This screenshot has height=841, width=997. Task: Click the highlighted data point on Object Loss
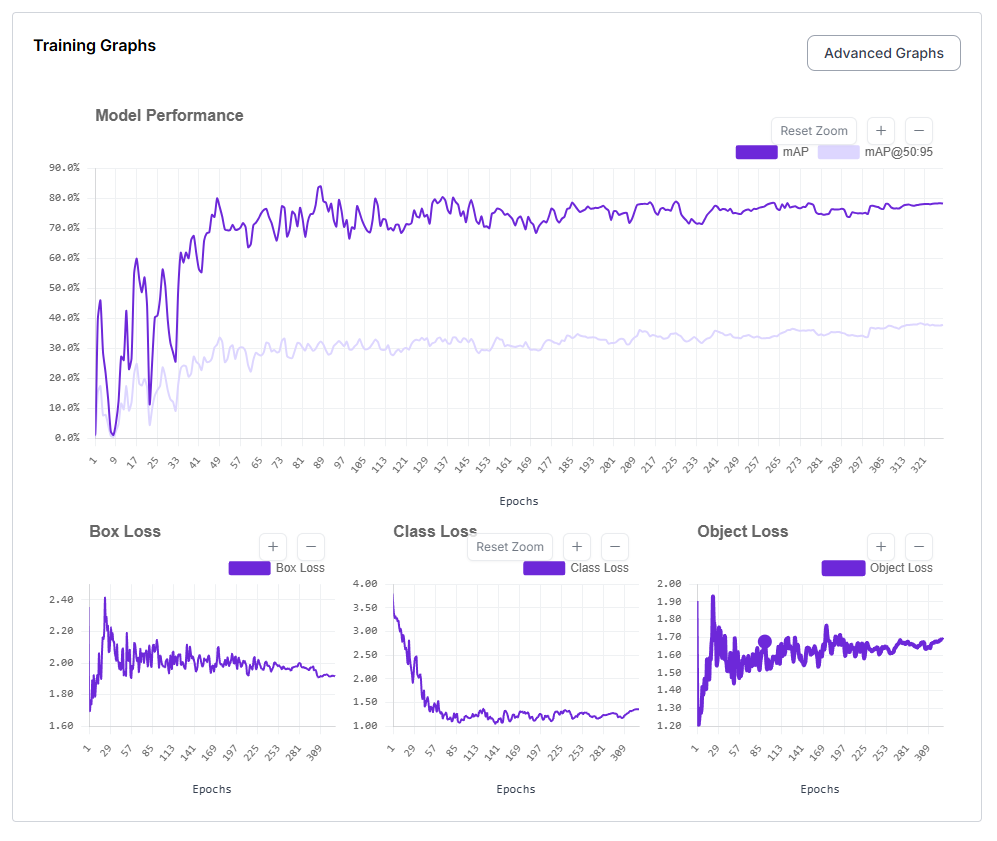pos(765,642)
